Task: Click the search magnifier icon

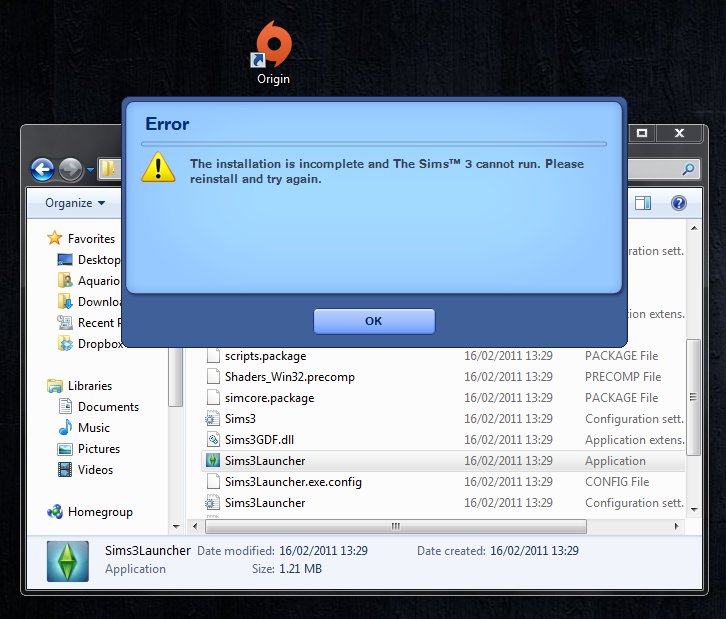Action: tap(688, 169)
